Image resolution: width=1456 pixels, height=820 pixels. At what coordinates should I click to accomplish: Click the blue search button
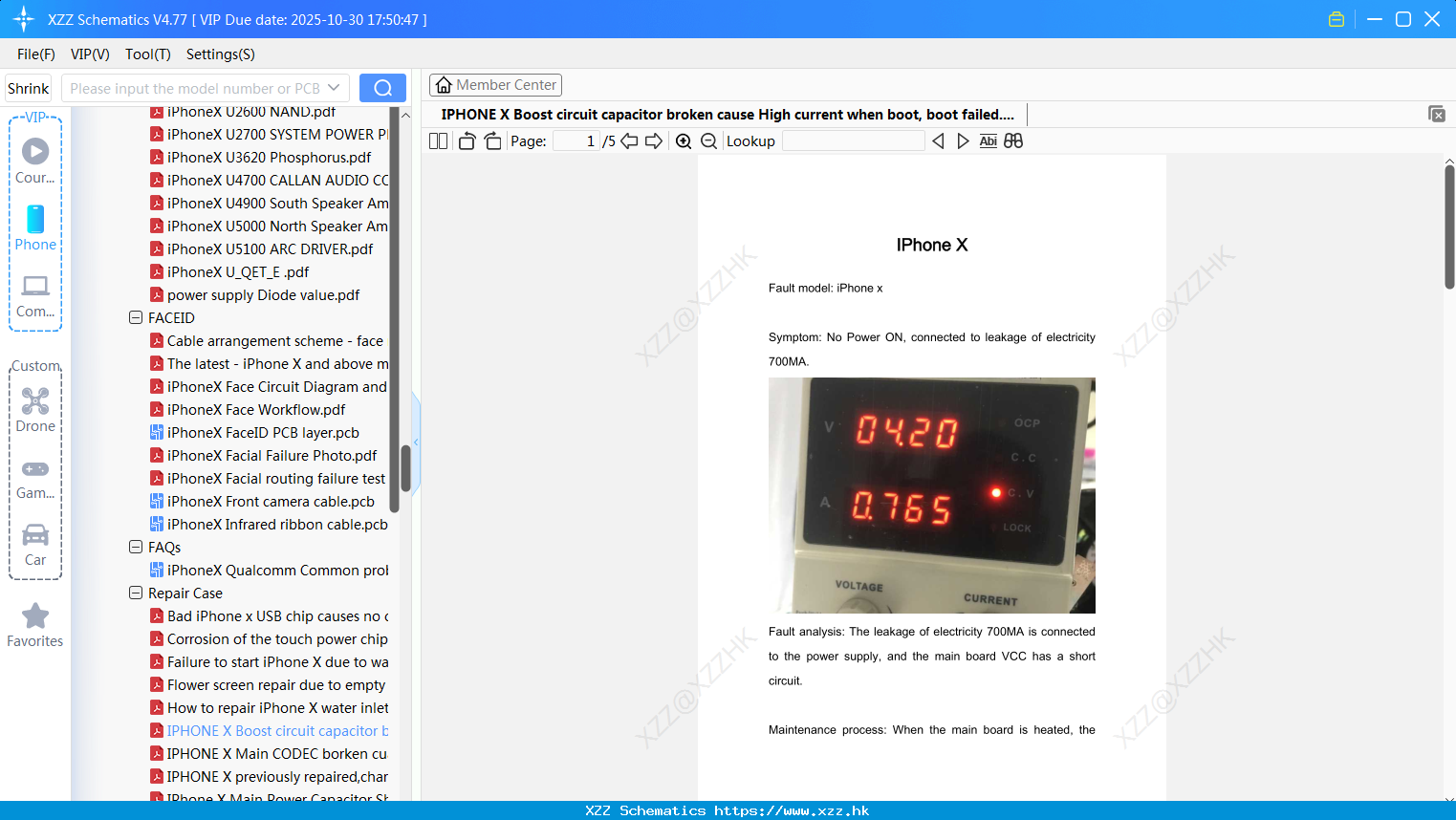[382, 88]
